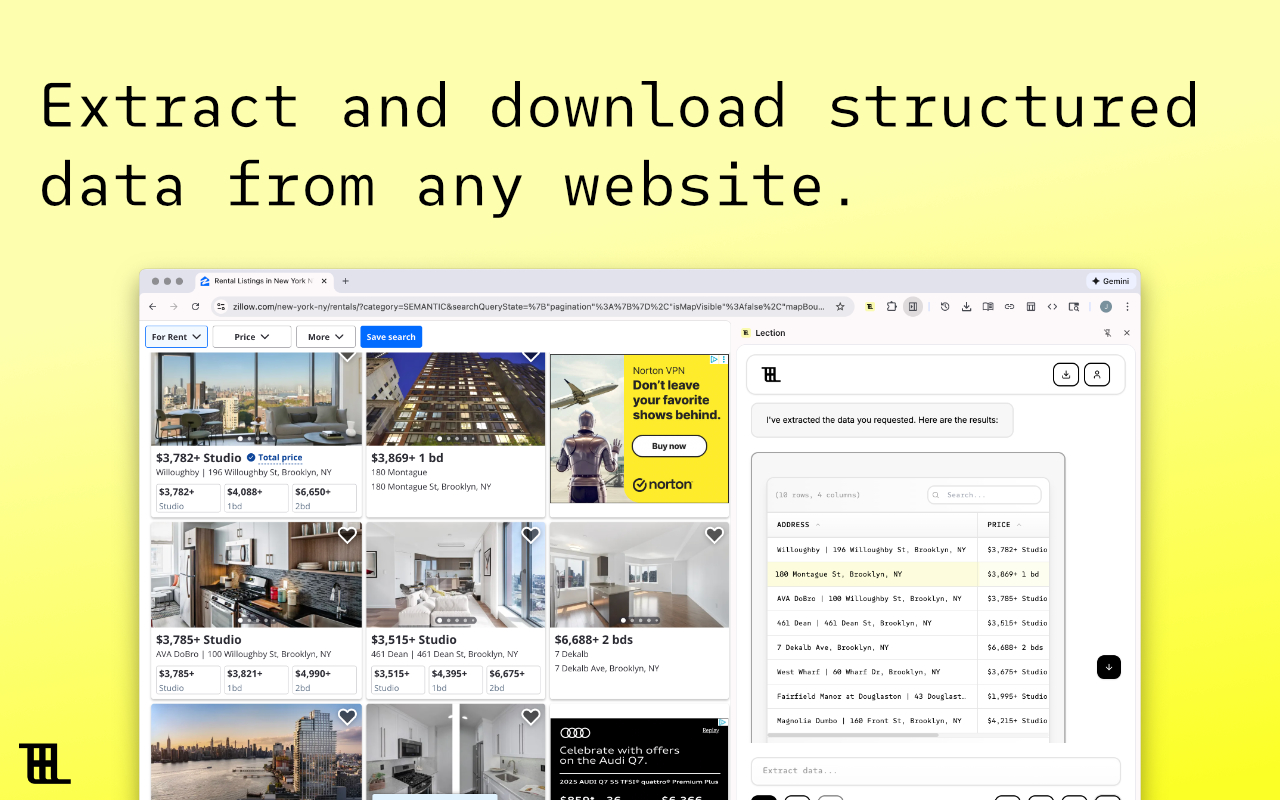Open Gemini button in tab strip

pyautogui.click(x=1110, y=281)
